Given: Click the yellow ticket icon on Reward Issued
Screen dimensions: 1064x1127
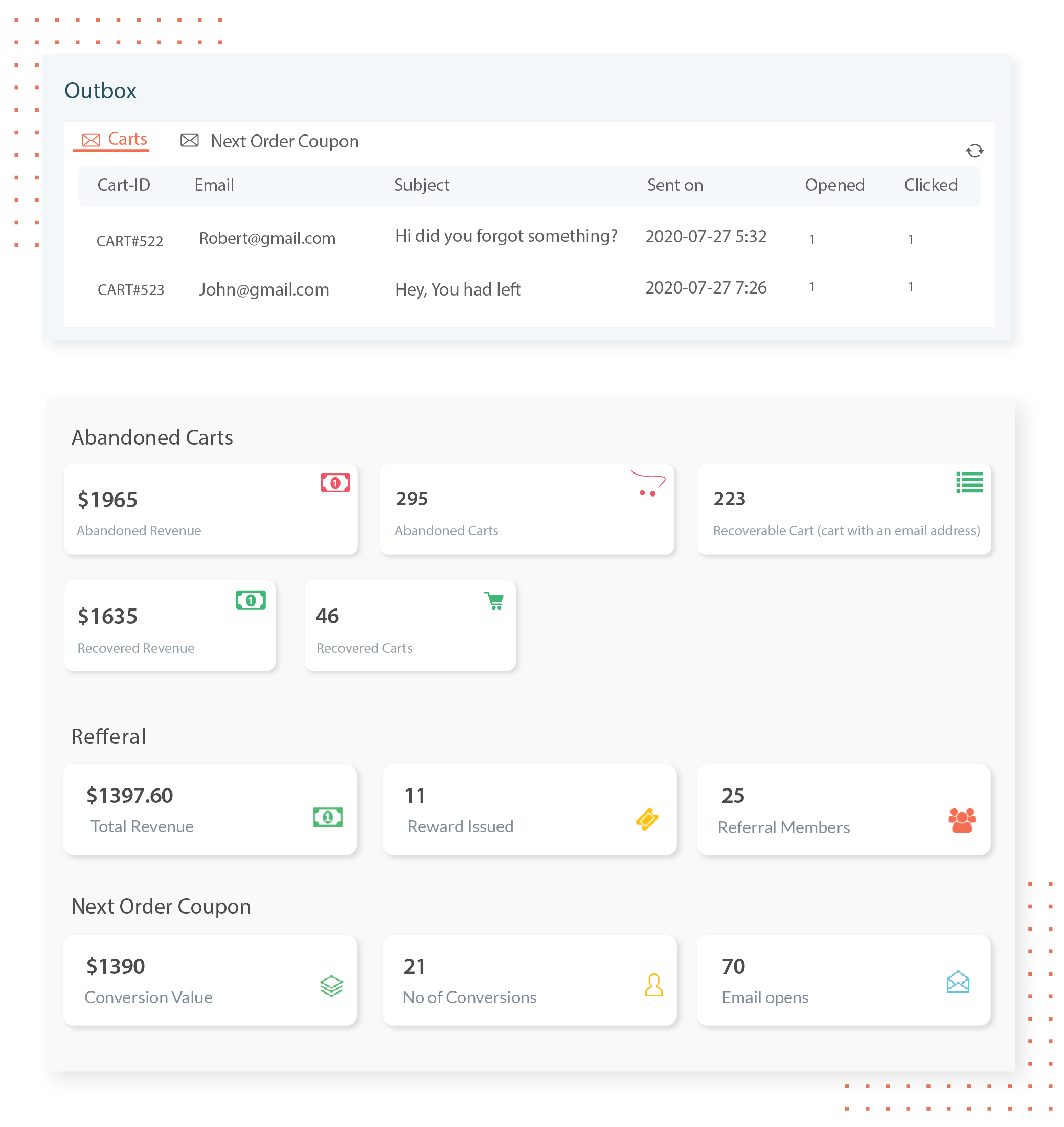Looking at the screenshot, I should point(647,819).
